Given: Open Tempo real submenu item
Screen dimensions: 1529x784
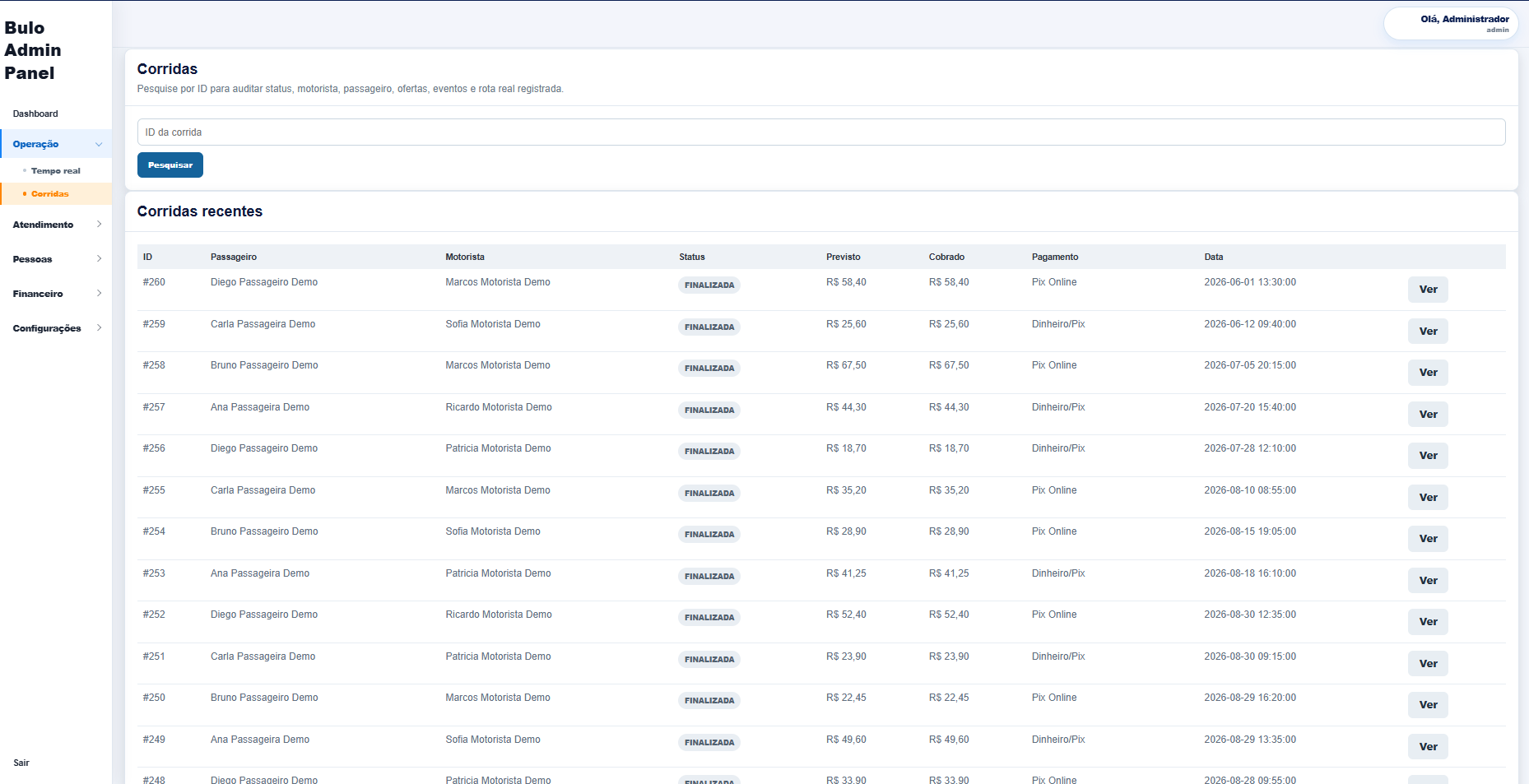Looking at the screenshot, I should click(56, 171).
